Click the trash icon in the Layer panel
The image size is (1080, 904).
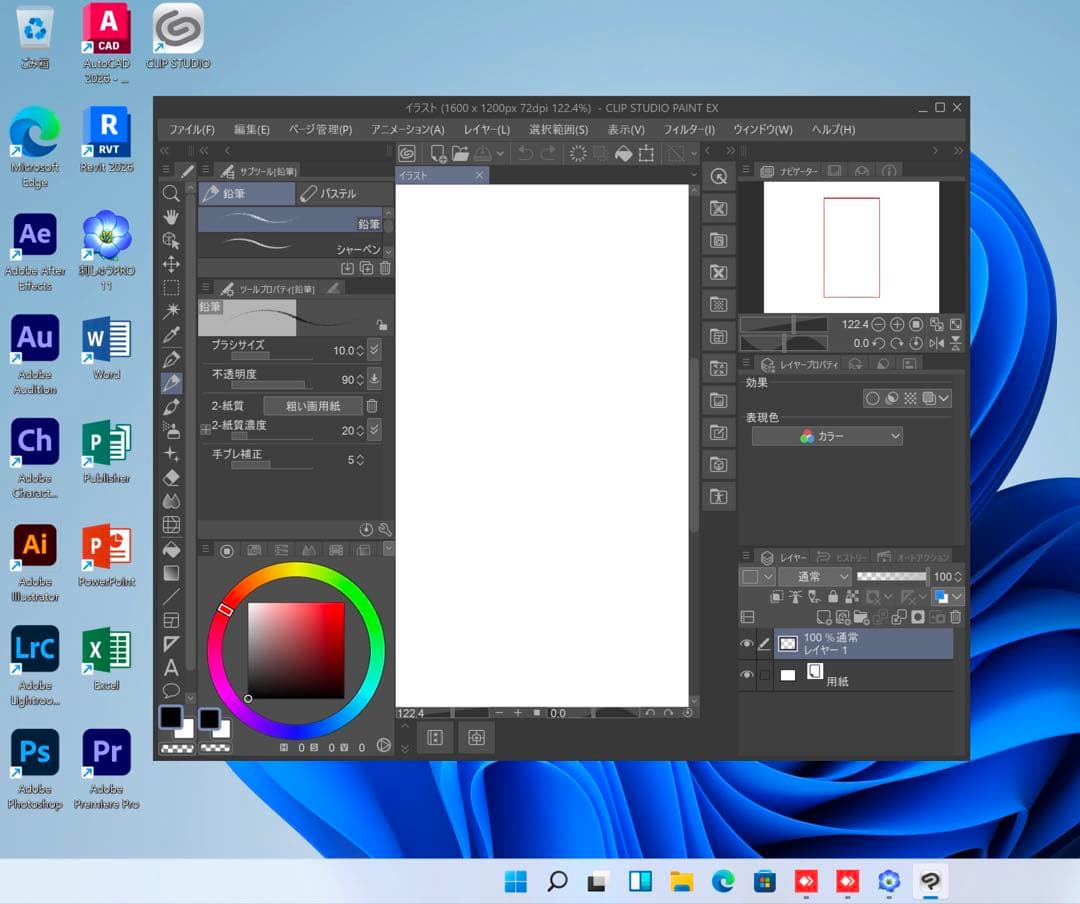[955, 618]
